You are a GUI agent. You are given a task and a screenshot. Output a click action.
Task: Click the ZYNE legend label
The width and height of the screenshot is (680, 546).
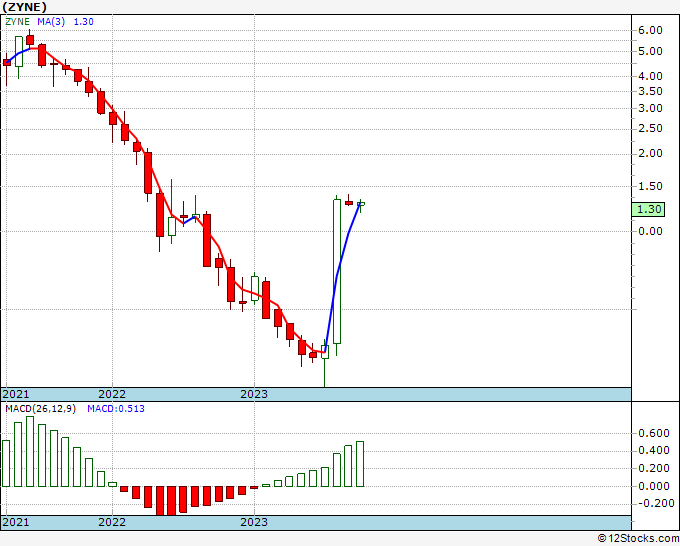tap(17, 22)
